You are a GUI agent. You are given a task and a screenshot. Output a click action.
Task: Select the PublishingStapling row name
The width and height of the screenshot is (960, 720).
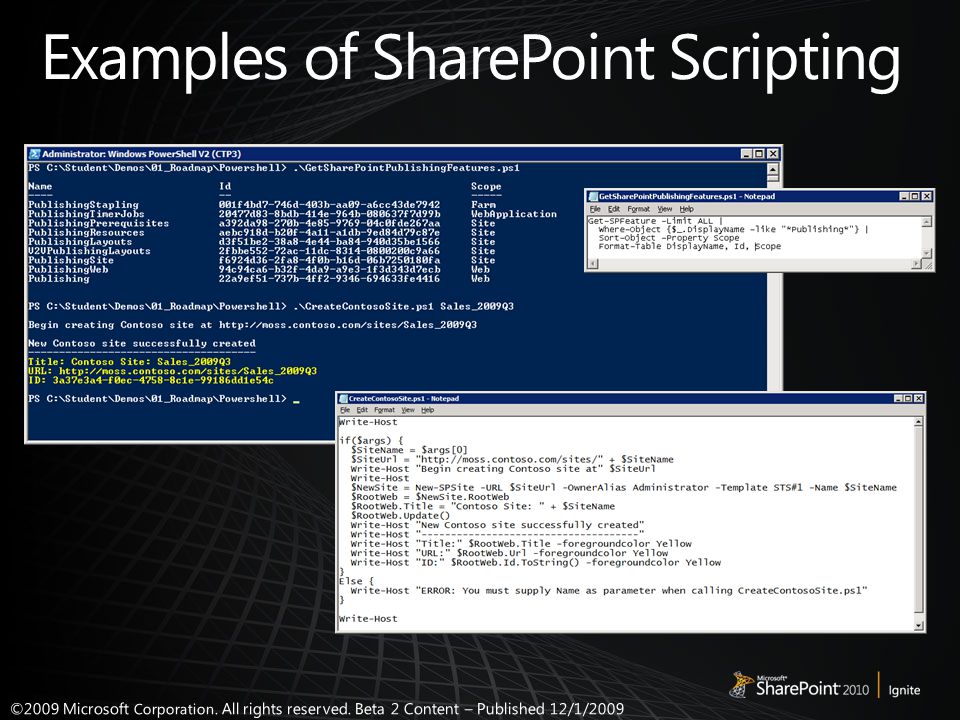[x=83, y=204]
